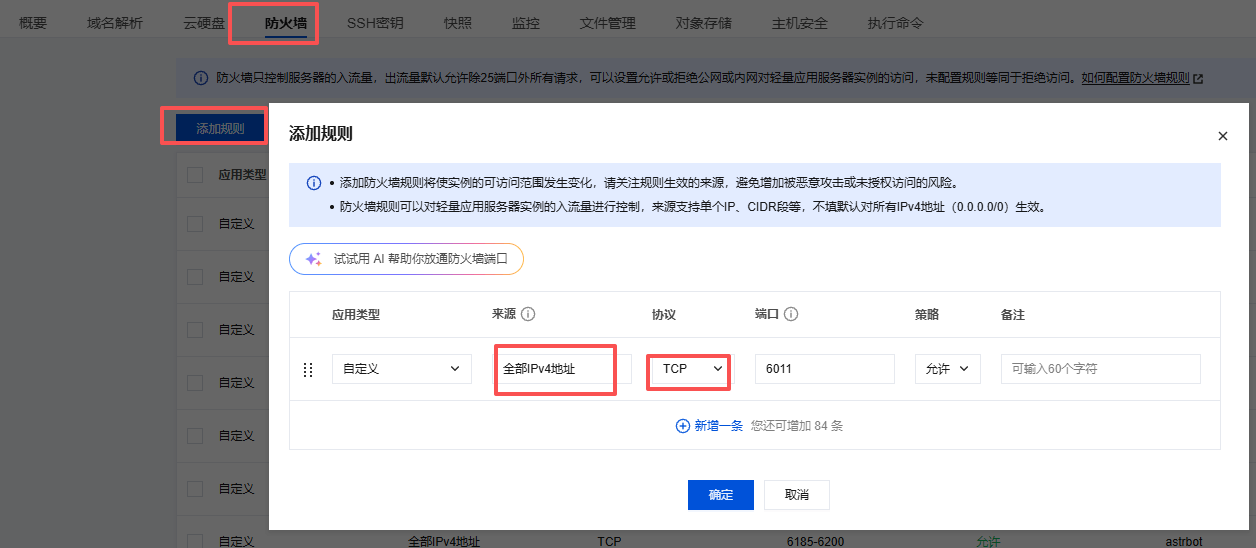Viewport: 1256px width, 548px height.
Task: Click the plus icon beside 新增一条
Action: tap(683, 426)
